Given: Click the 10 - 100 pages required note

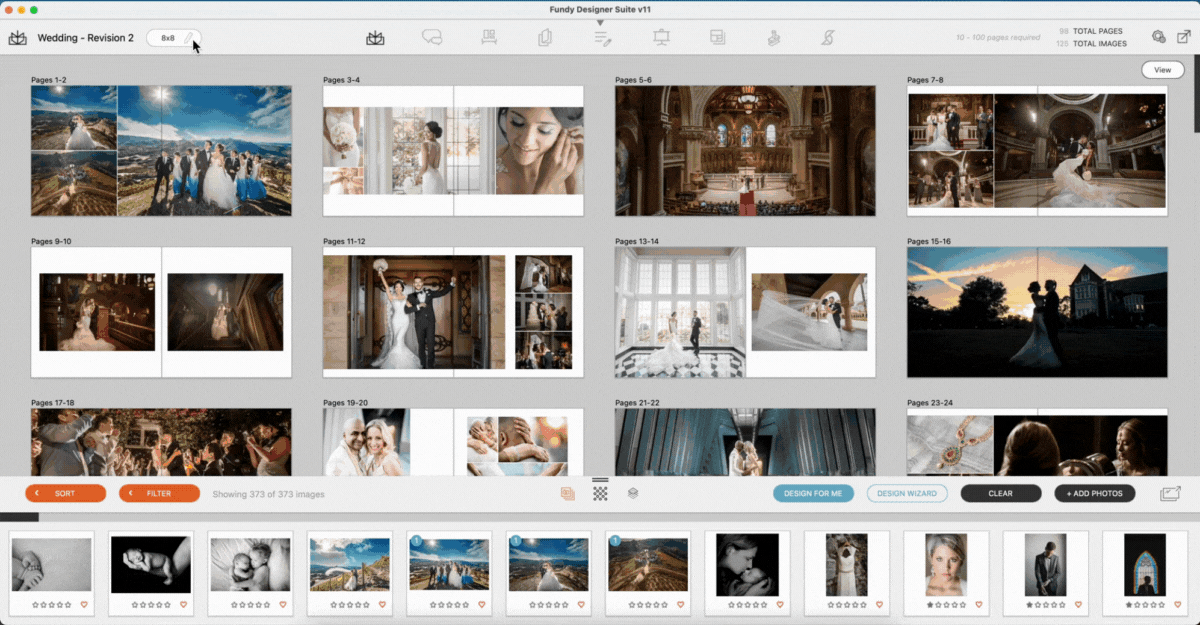Looking at the screenshot, I should pyautogui.click(x=996, y=38).
